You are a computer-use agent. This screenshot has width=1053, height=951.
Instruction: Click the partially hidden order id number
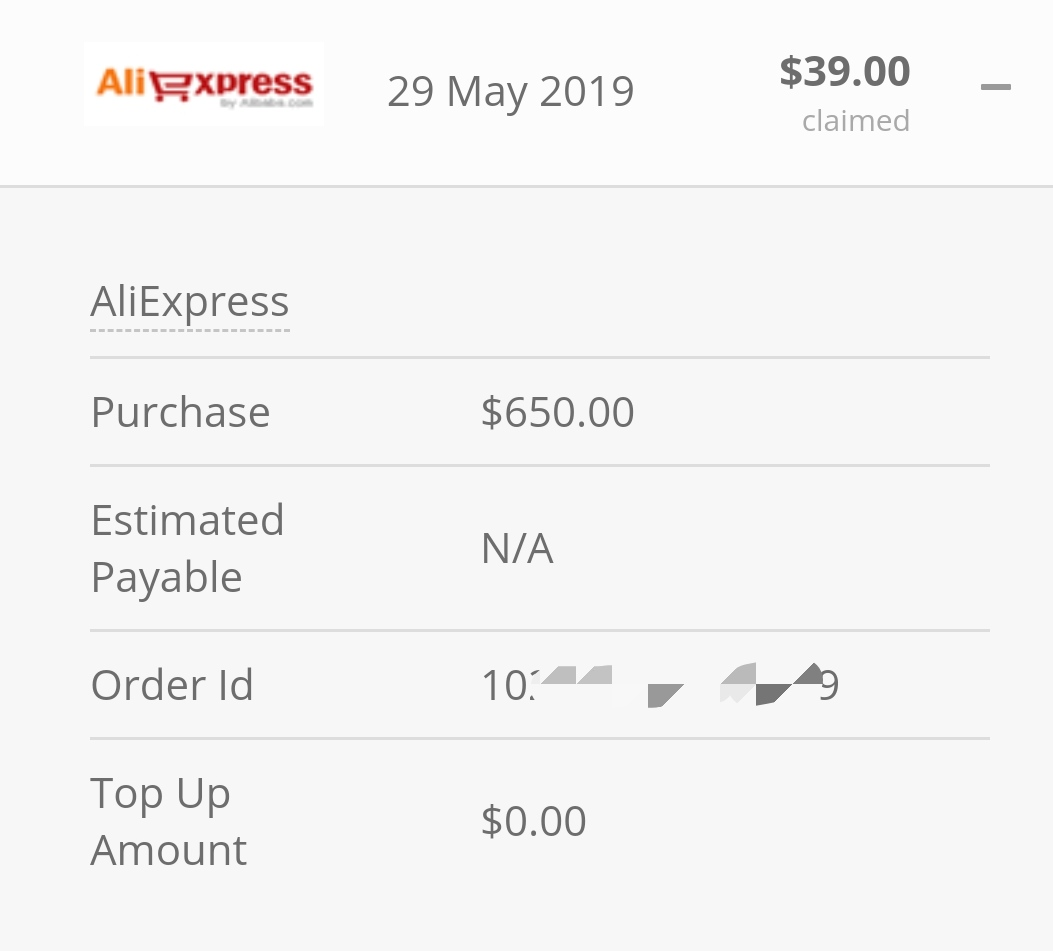[660, 685]
